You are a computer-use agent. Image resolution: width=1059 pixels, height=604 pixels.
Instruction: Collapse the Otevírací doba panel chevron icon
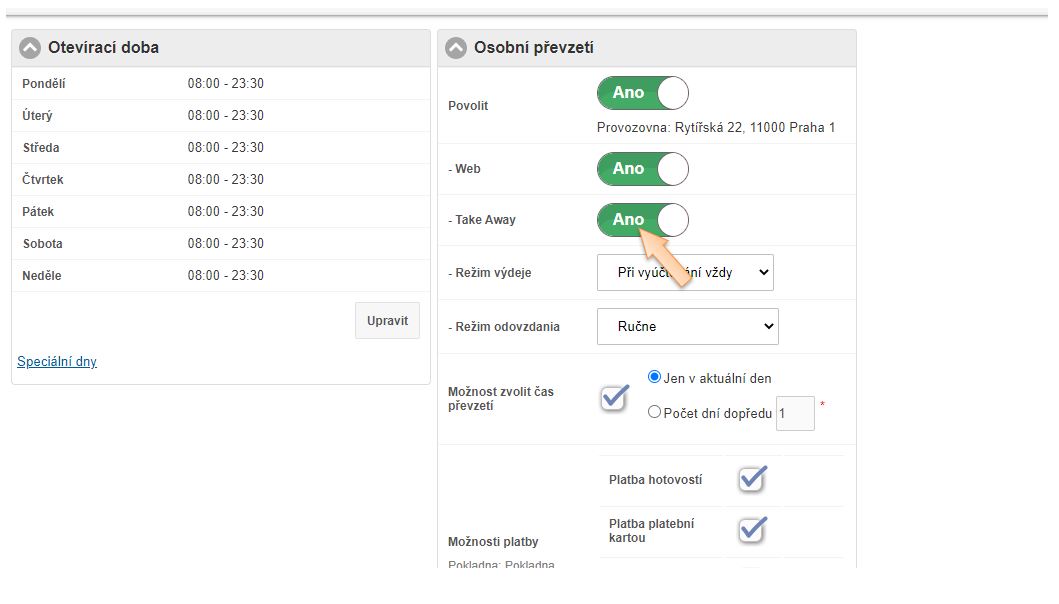[x=30, y=48]
